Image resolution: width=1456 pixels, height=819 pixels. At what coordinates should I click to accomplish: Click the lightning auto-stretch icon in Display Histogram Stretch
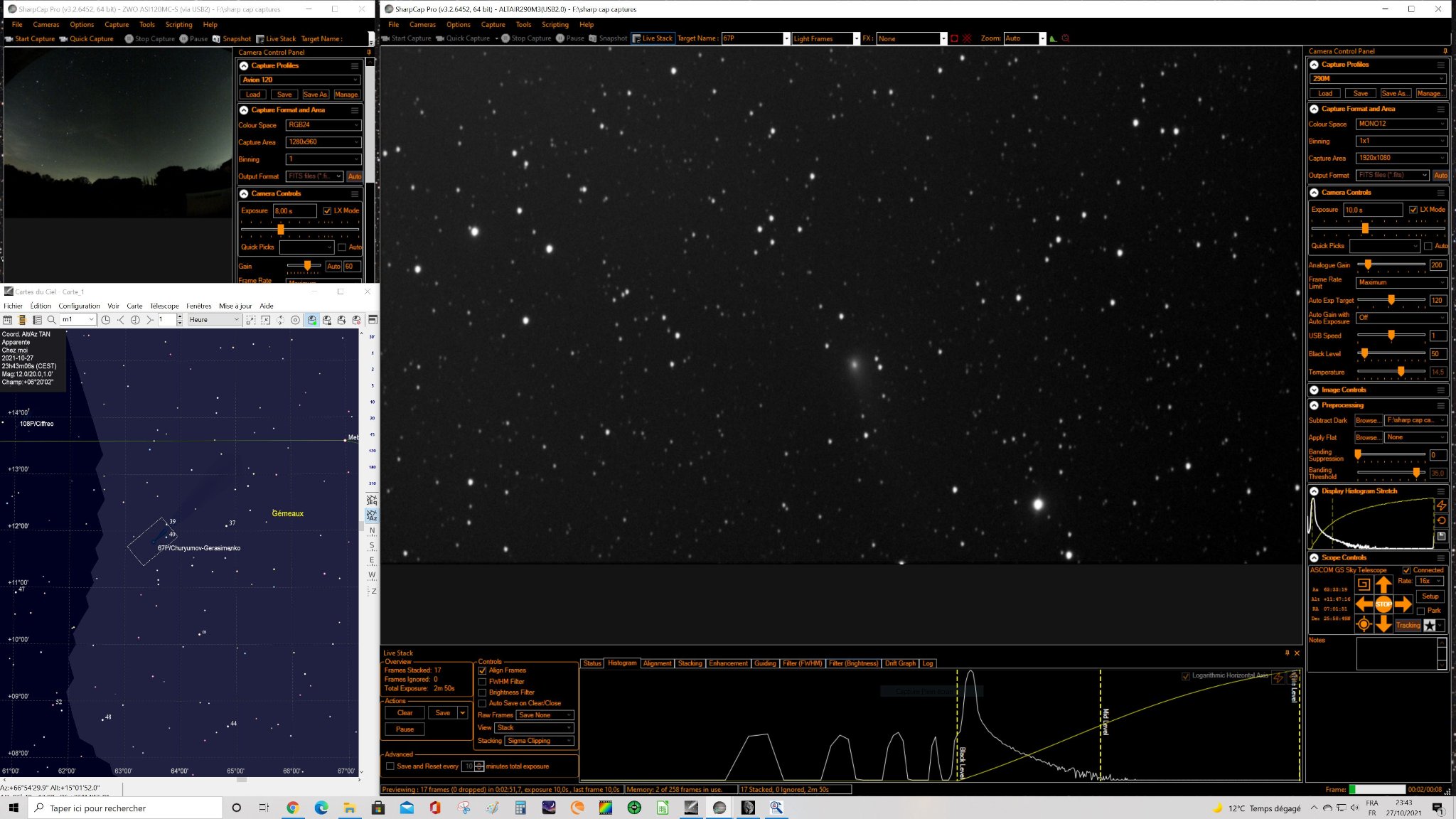pyautogui.click(x=1441, y=505)
